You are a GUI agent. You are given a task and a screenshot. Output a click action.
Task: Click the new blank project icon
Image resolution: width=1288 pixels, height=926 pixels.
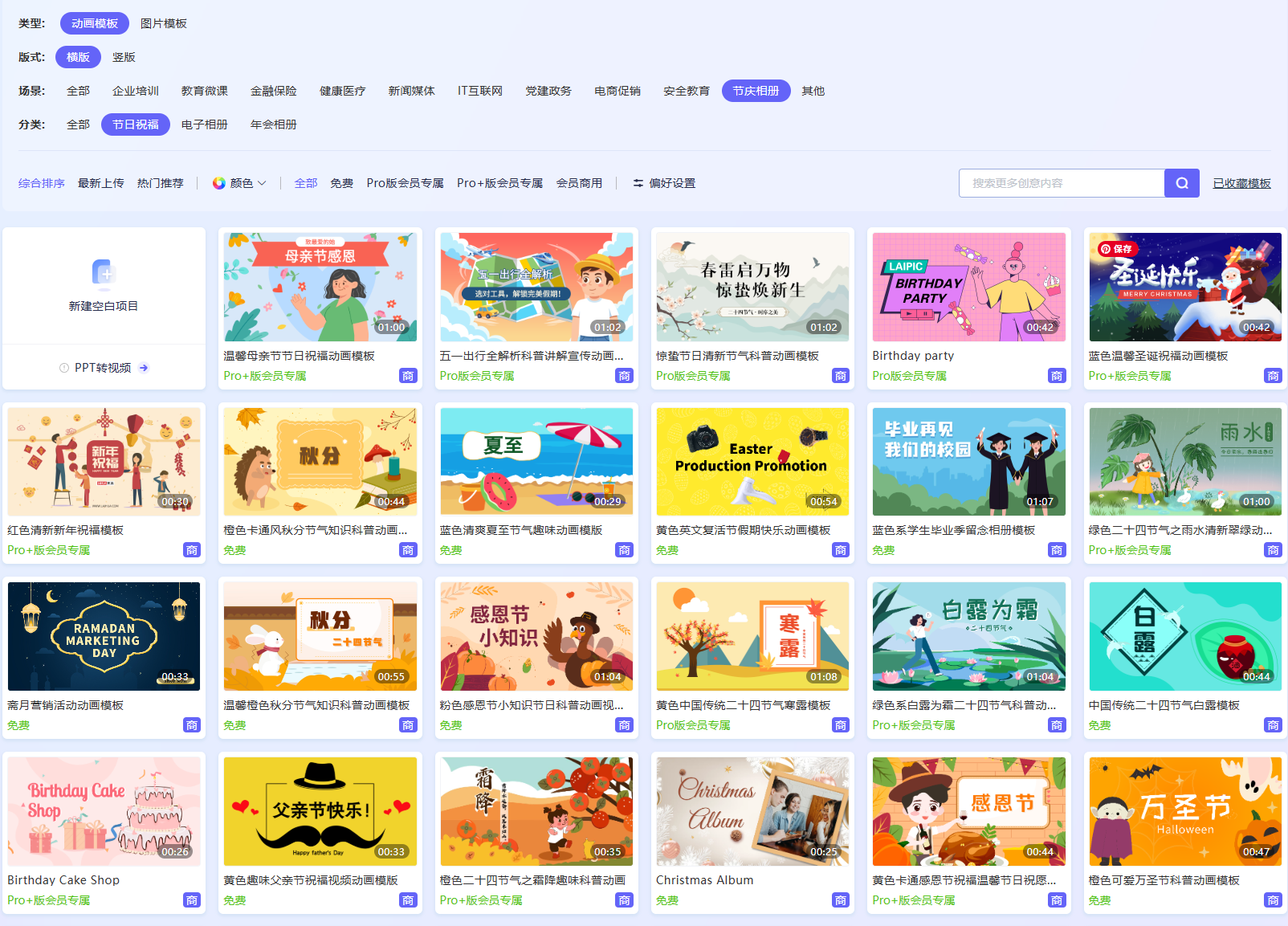click(104, 274)
